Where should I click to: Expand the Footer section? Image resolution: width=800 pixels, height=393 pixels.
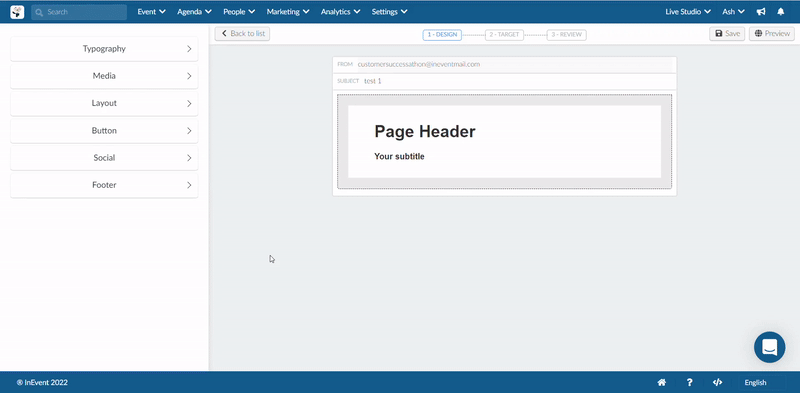(x=104, y=185)
